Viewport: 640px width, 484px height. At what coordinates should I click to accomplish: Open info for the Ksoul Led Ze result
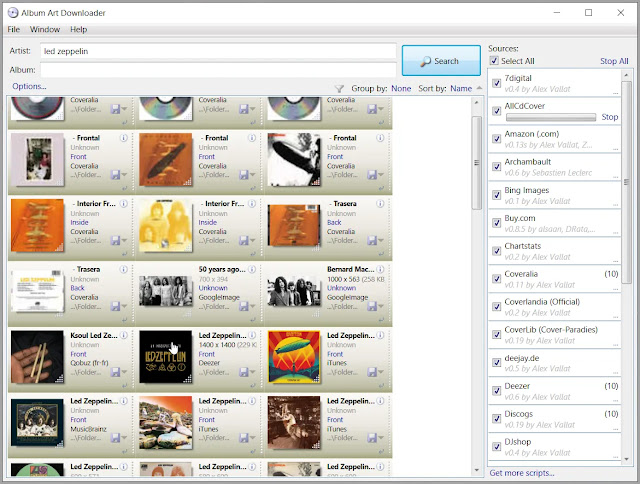(124, 335)
